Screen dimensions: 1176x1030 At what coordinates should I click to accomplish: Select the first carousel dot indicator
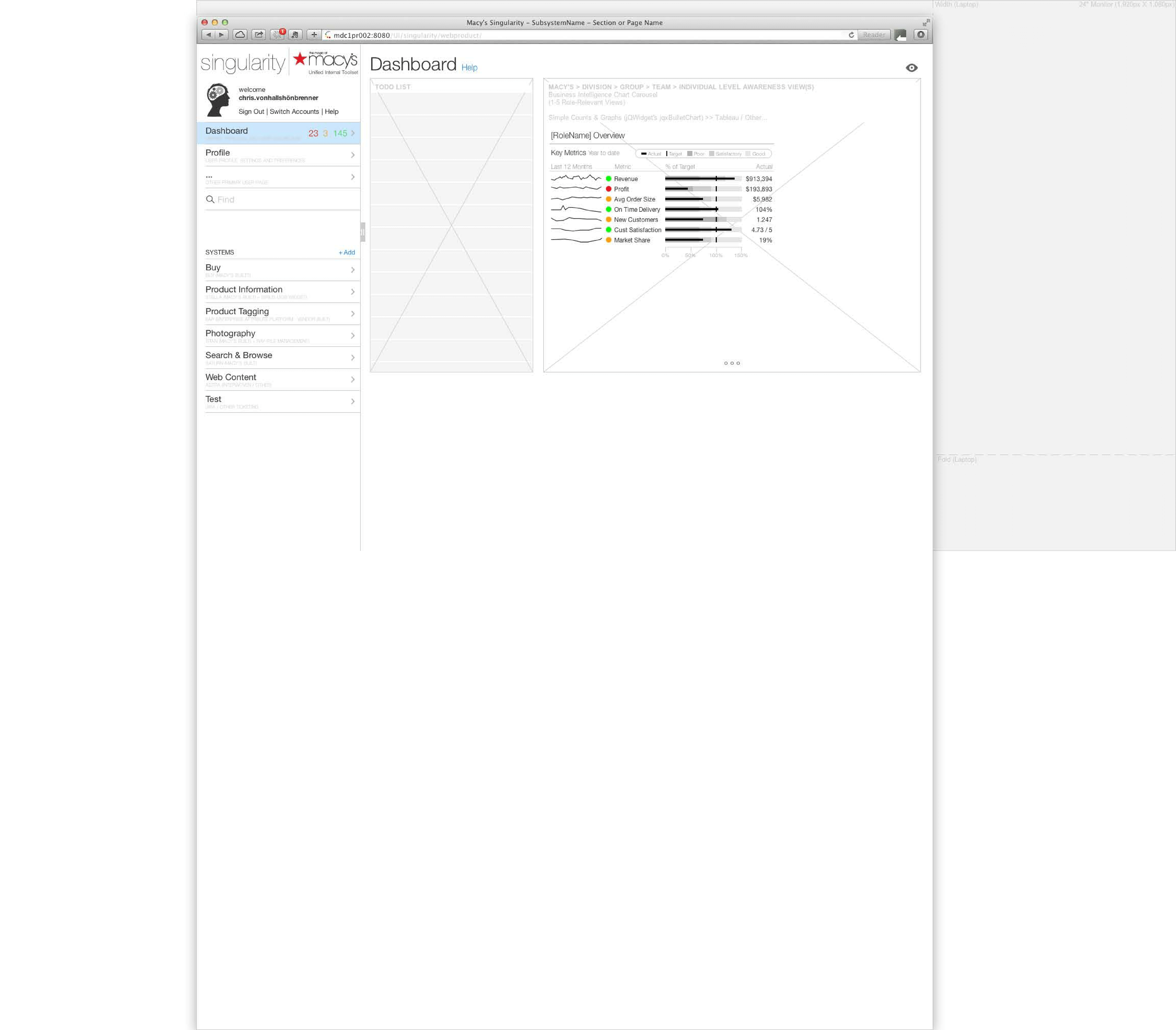[x=726, y=363]
